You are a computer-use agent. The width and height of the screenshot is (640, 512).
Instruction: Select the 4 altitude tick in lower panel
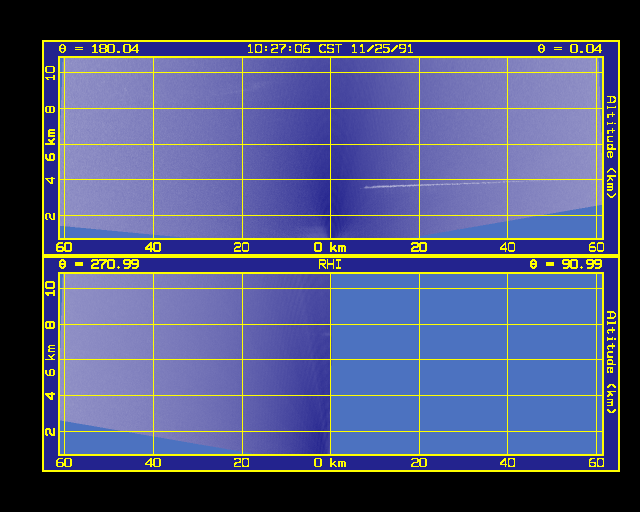coord(51,396)
